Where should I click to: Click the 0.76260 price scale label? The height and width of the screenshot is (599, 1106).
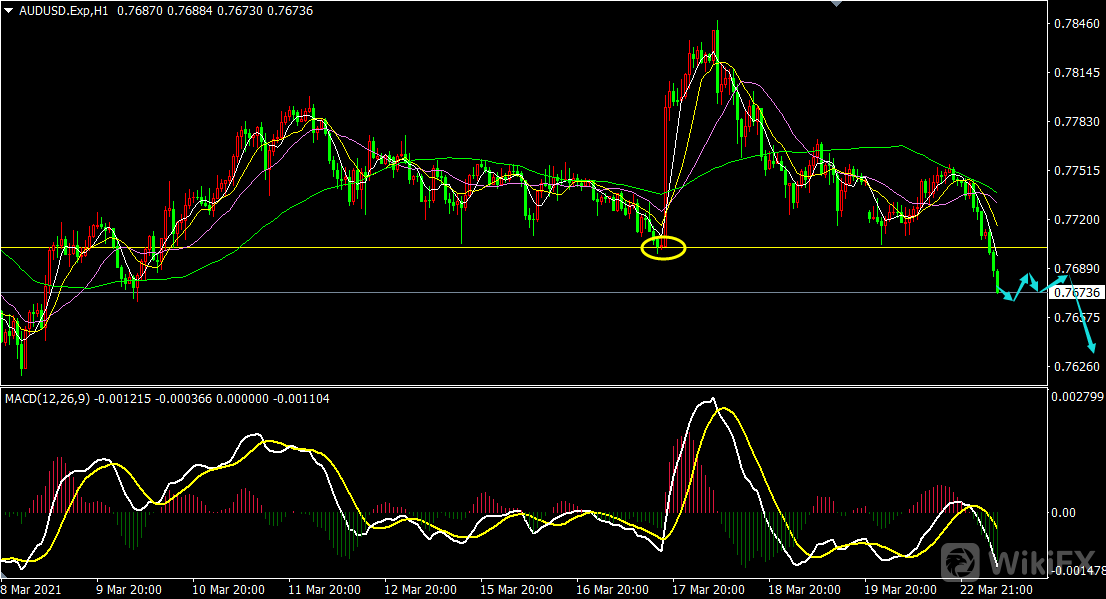pyautogui.click(x=1077, y=367)
